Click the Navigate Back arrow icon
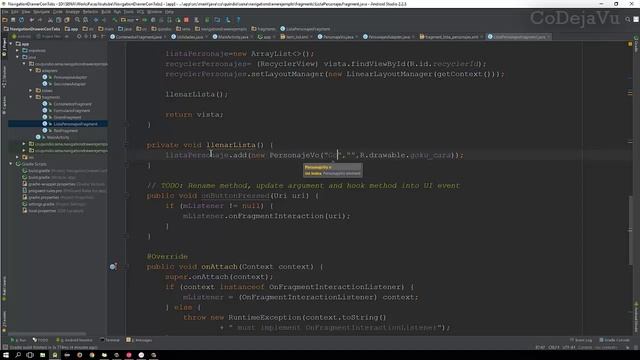The width and height of the screenshot is (640, 360). [x=96, y=20]
